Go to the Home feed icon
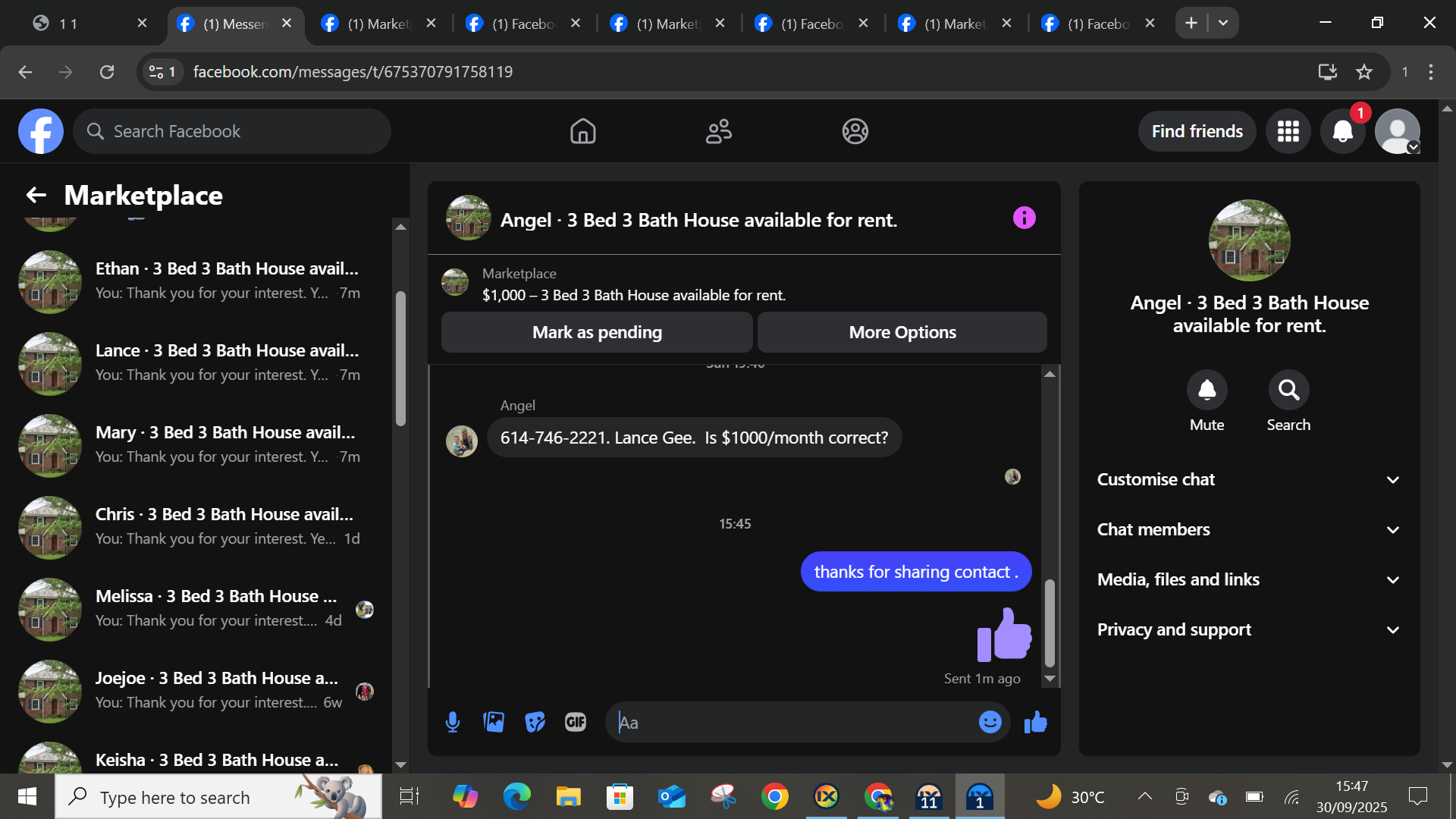 coord(582,131)
